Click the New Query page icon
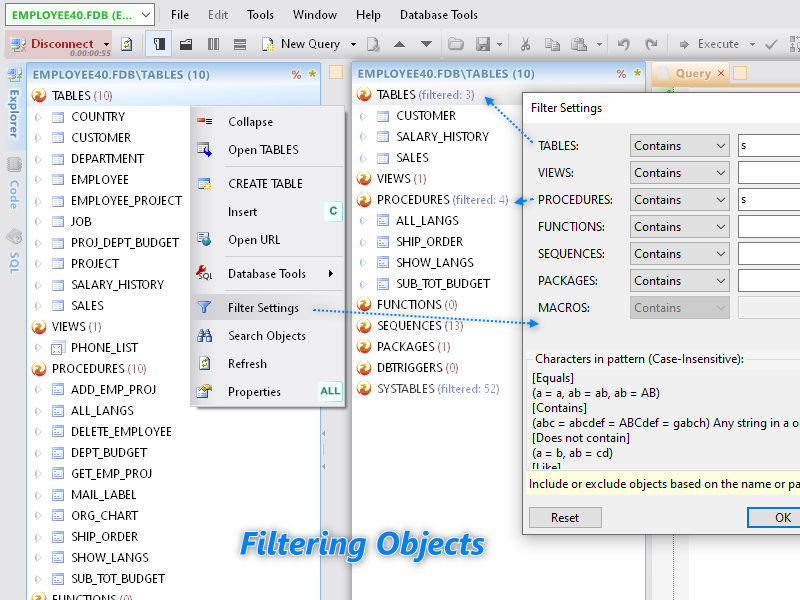 [x=267, y=44]
